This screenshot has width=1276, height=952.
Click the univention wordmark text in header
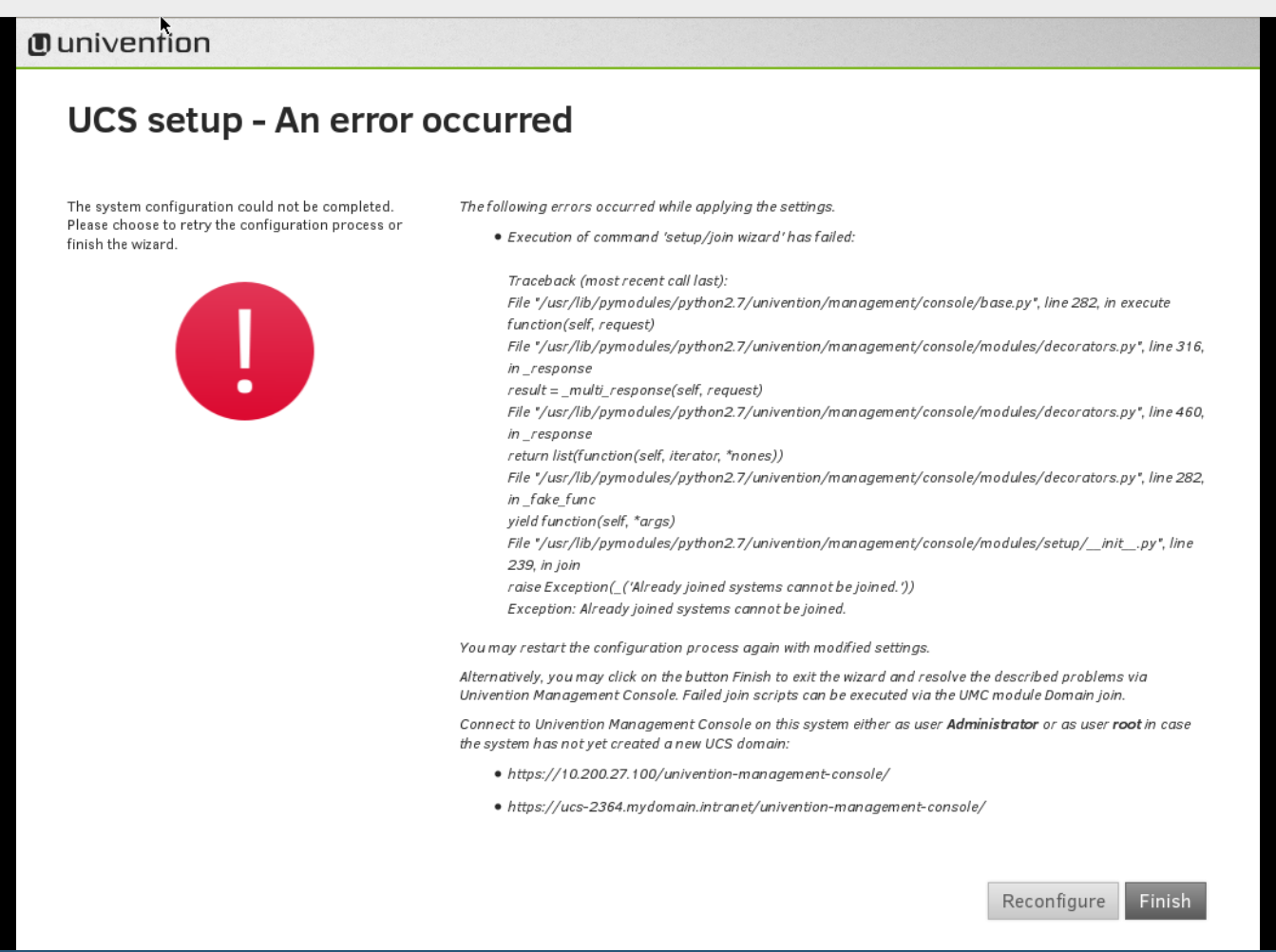(133, 44)
